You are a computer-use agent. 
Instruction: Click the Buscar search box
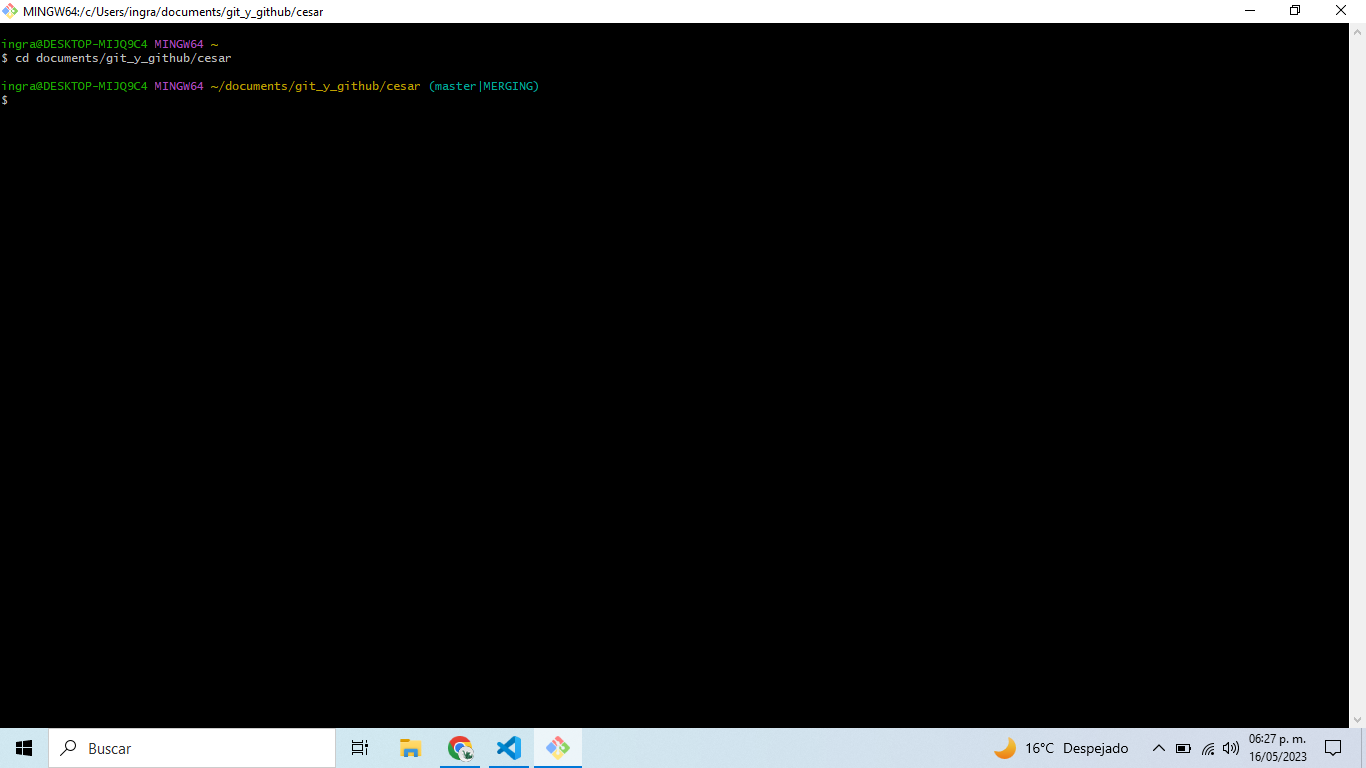[x=192, y=748]
